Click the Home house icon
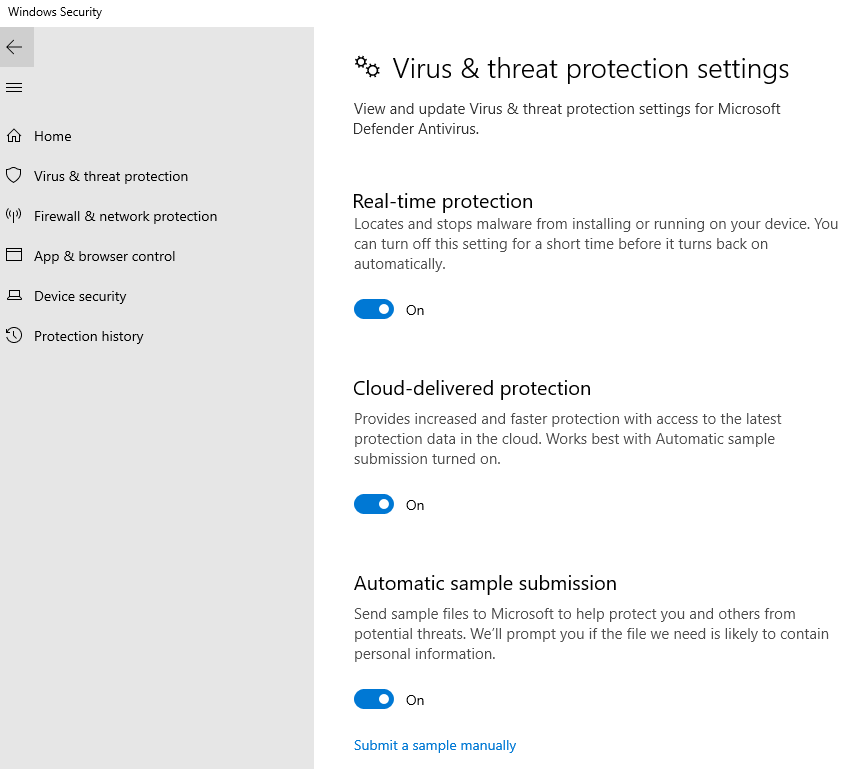The image size is (861, 769). point(14,136)
